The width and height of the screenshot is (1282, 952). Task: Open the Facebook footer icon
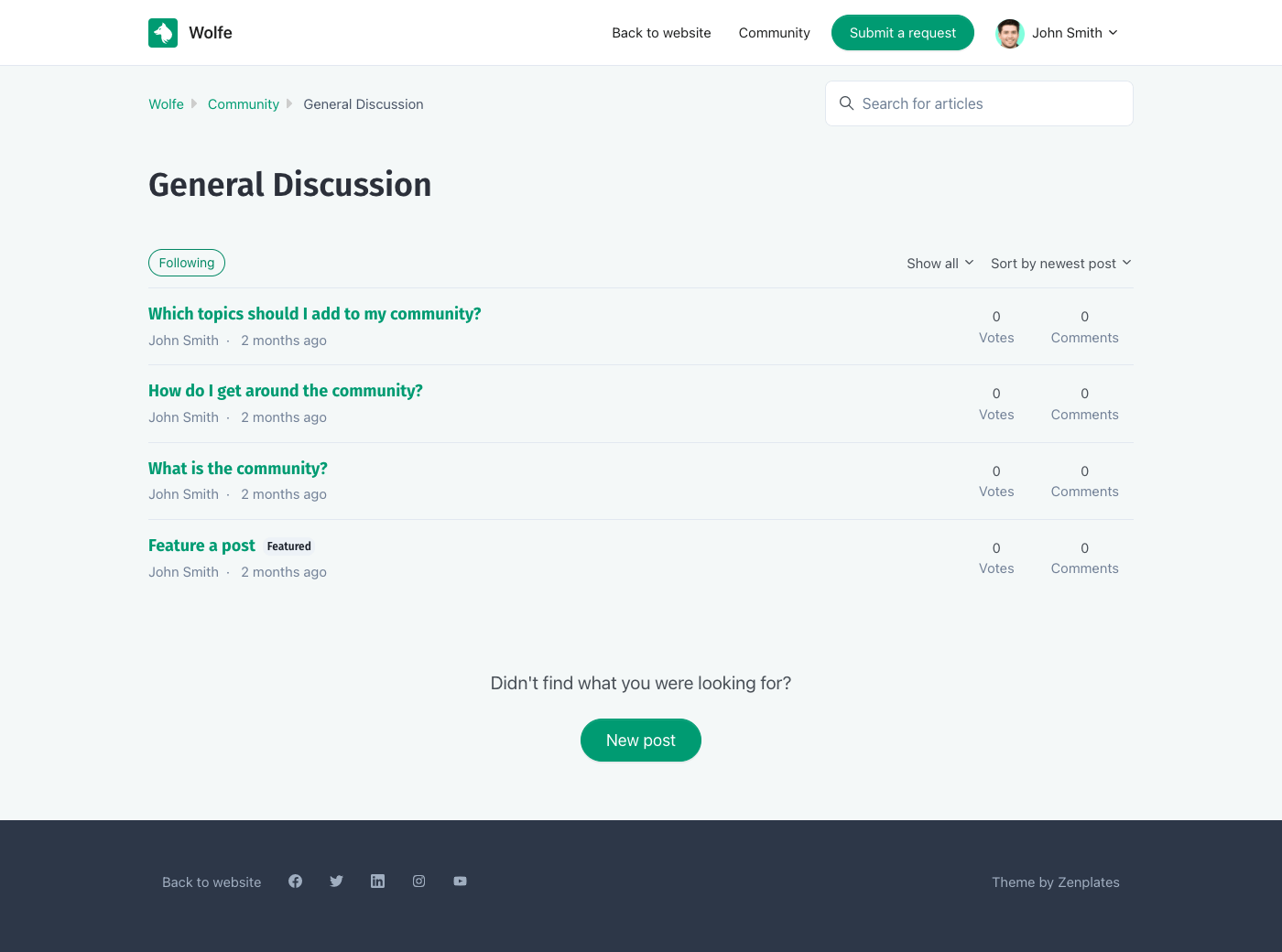click(x=295, y=882)
